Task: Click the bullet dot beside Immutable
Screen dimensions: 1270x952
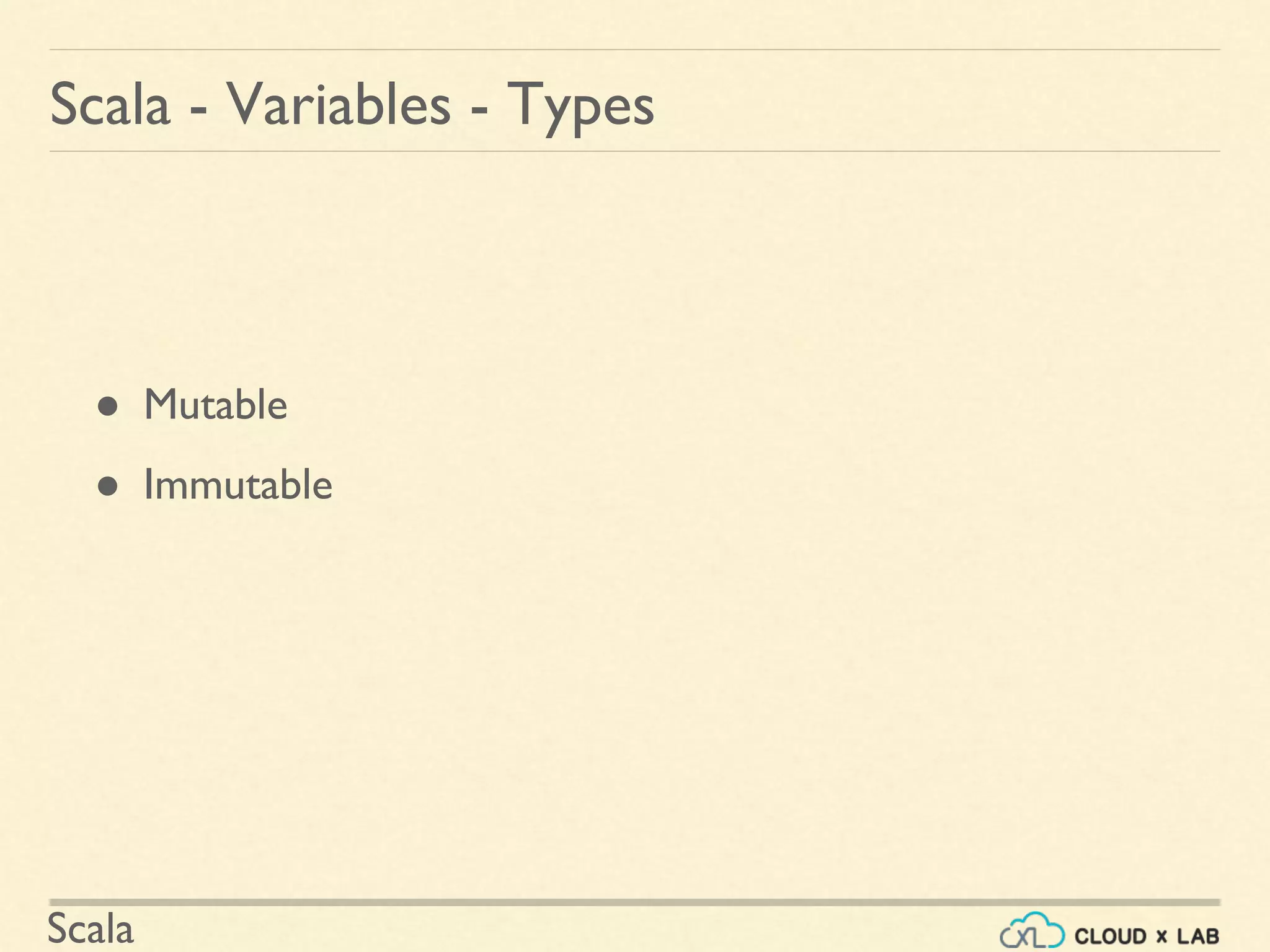Action: 108,487
